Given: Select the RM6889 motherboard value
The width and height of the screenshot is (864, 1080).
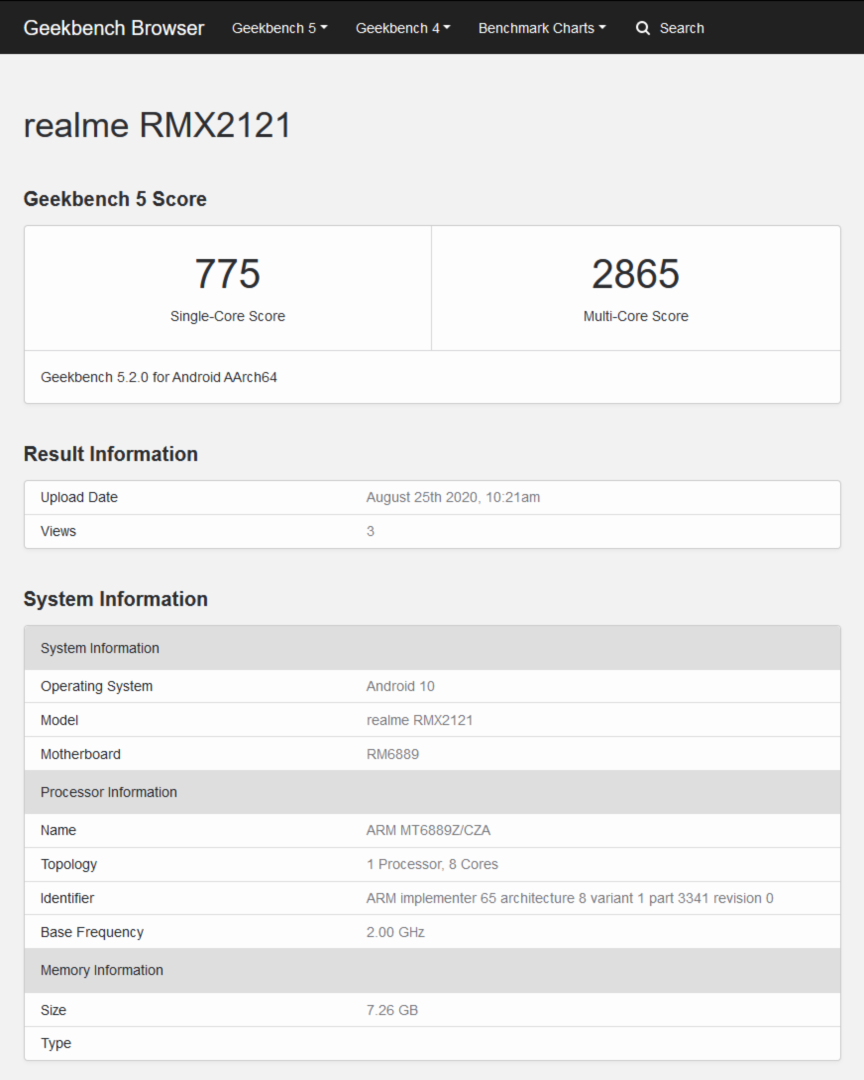Looking at the screenshot, I should pos(392,754).
